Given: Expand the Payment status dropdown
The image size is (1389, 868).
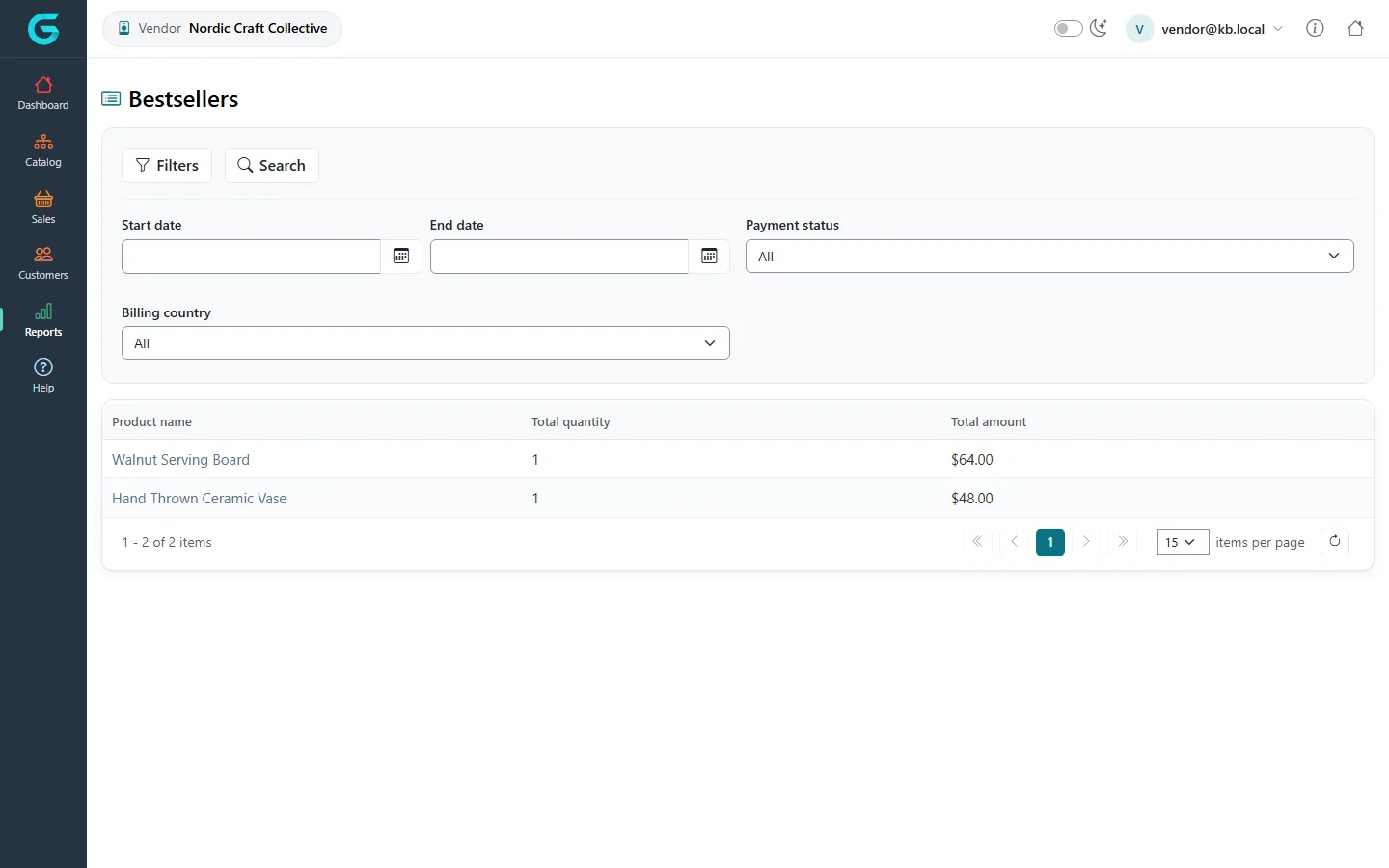Looking at the screenshot, I should coord(1049,257).
